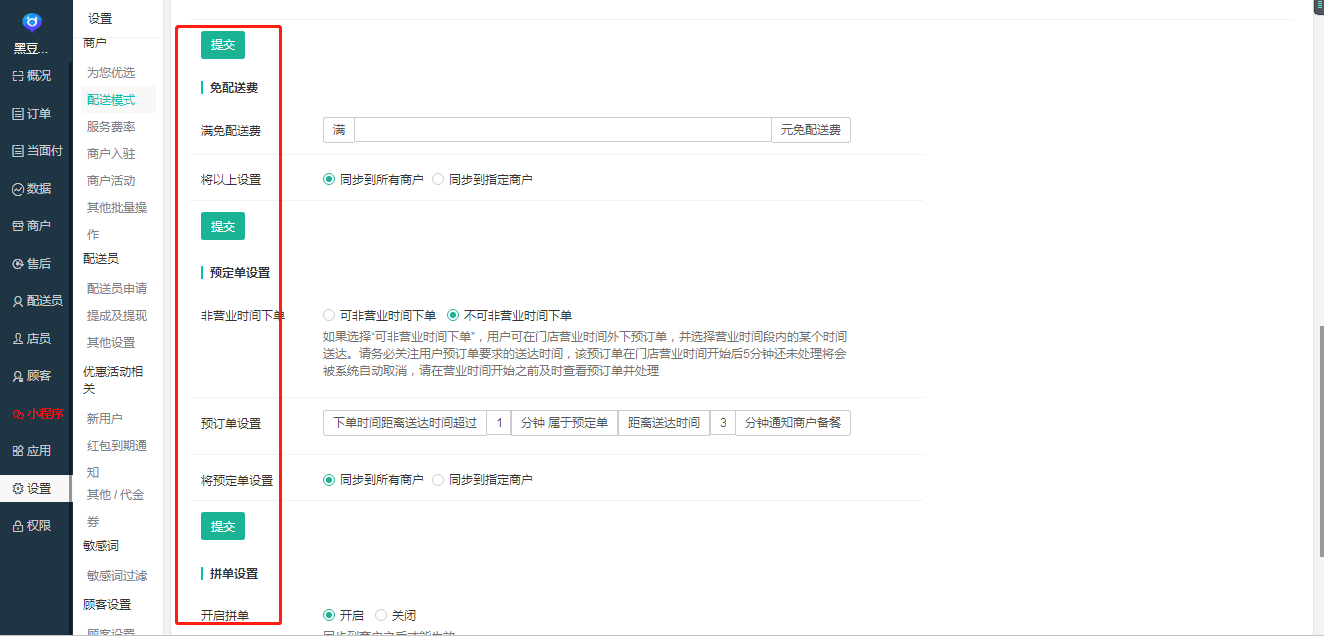Open 商户活动 submenu item

(x=111, y=181)
